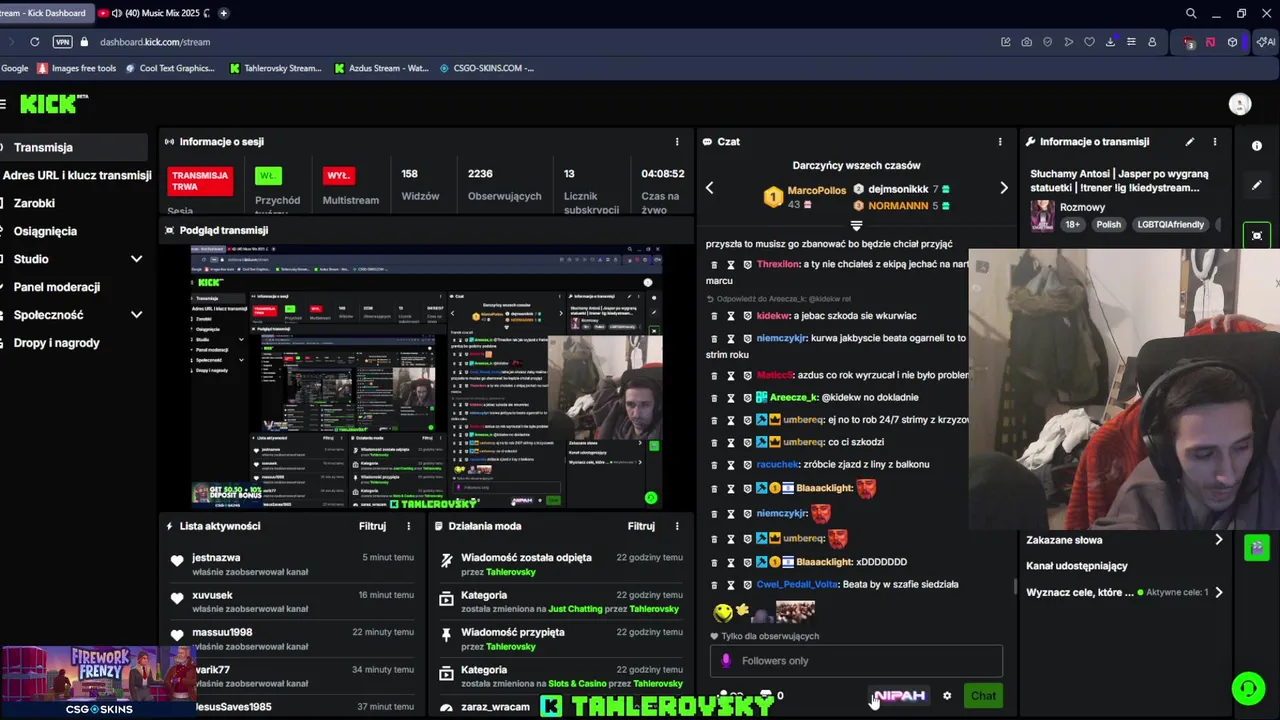Viewport: 1280px width, 720px height.
Task: Toggle the Przychód WŁ. indicator
Action: click(x=268, y=176)
